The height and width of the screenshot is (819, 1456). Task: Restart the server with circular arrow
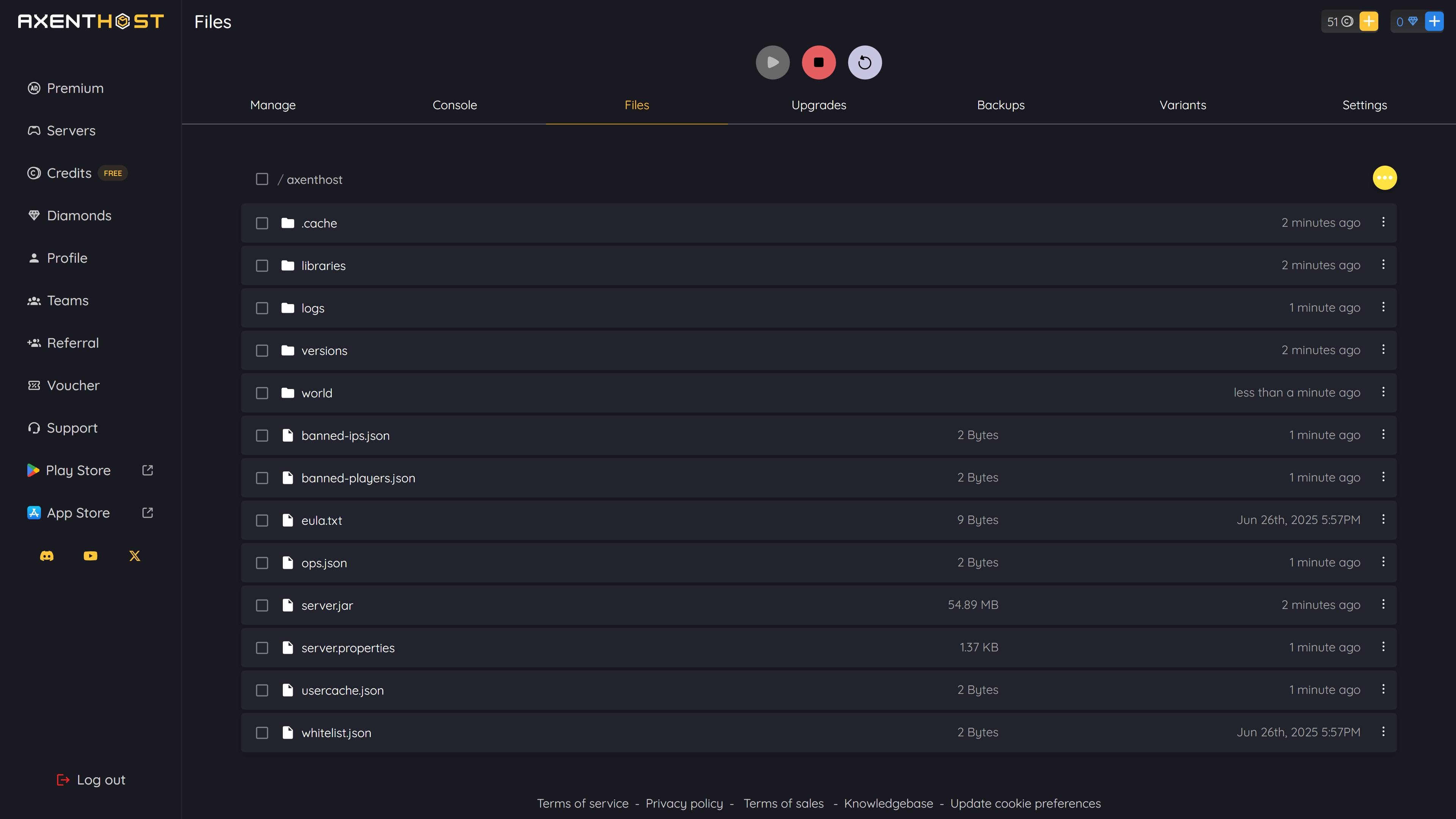click(865, 62)
